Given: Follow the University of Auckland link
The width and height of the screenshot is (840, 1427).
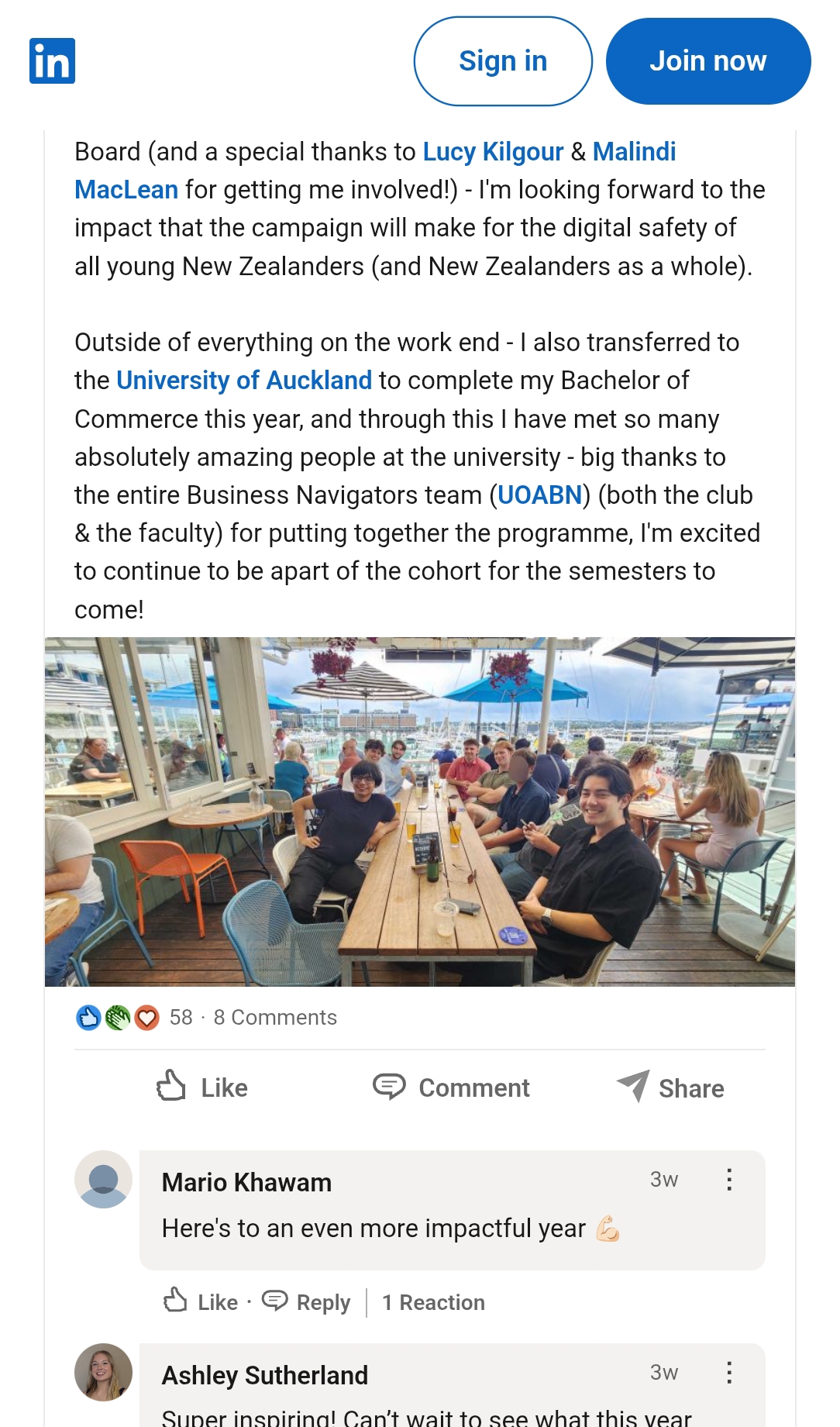Looking at the screenshot, I should pos(244,381).
